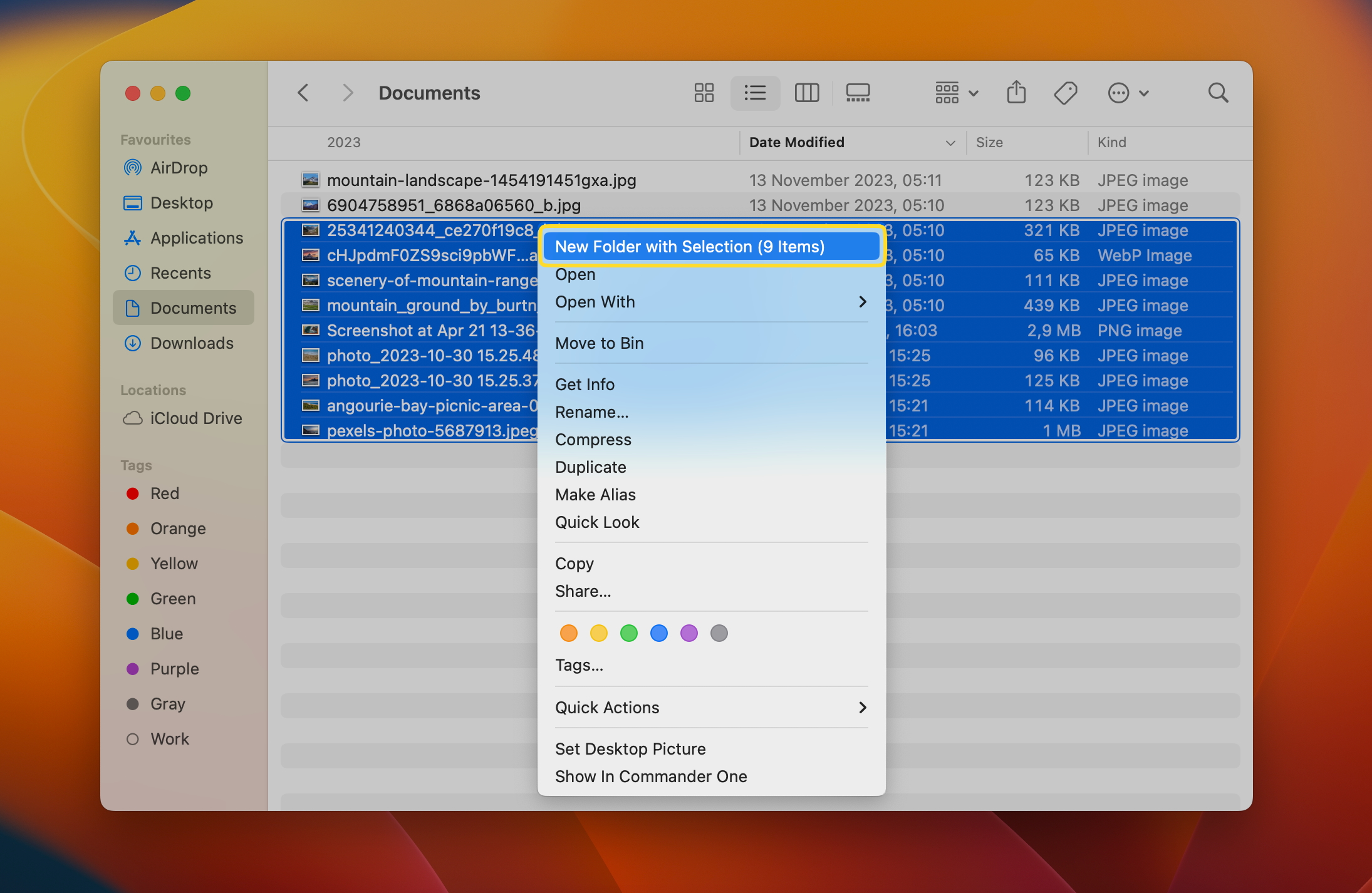Click the Work tag in sidebar
Viewport: 1372px width, 893px height.
tap(169, 739)
